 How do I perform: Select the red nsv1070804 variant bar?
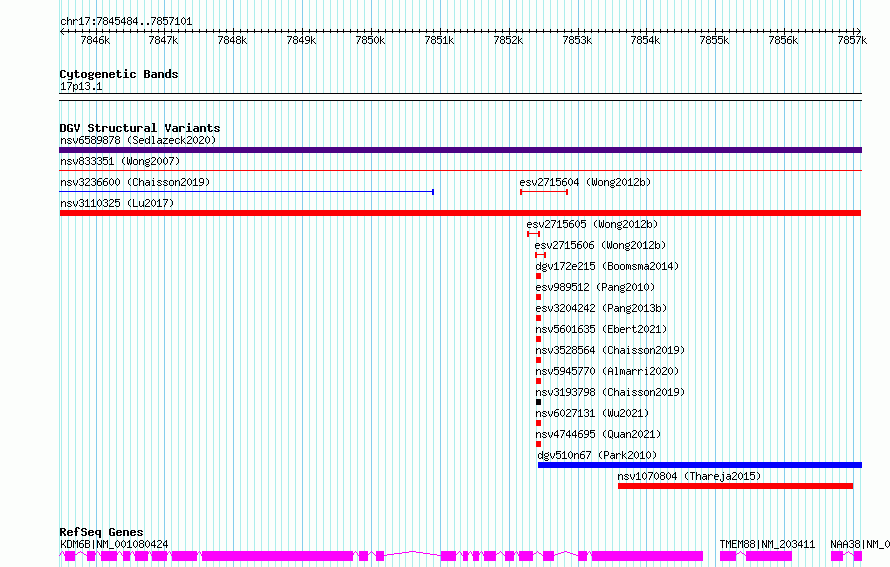point(735,486)
